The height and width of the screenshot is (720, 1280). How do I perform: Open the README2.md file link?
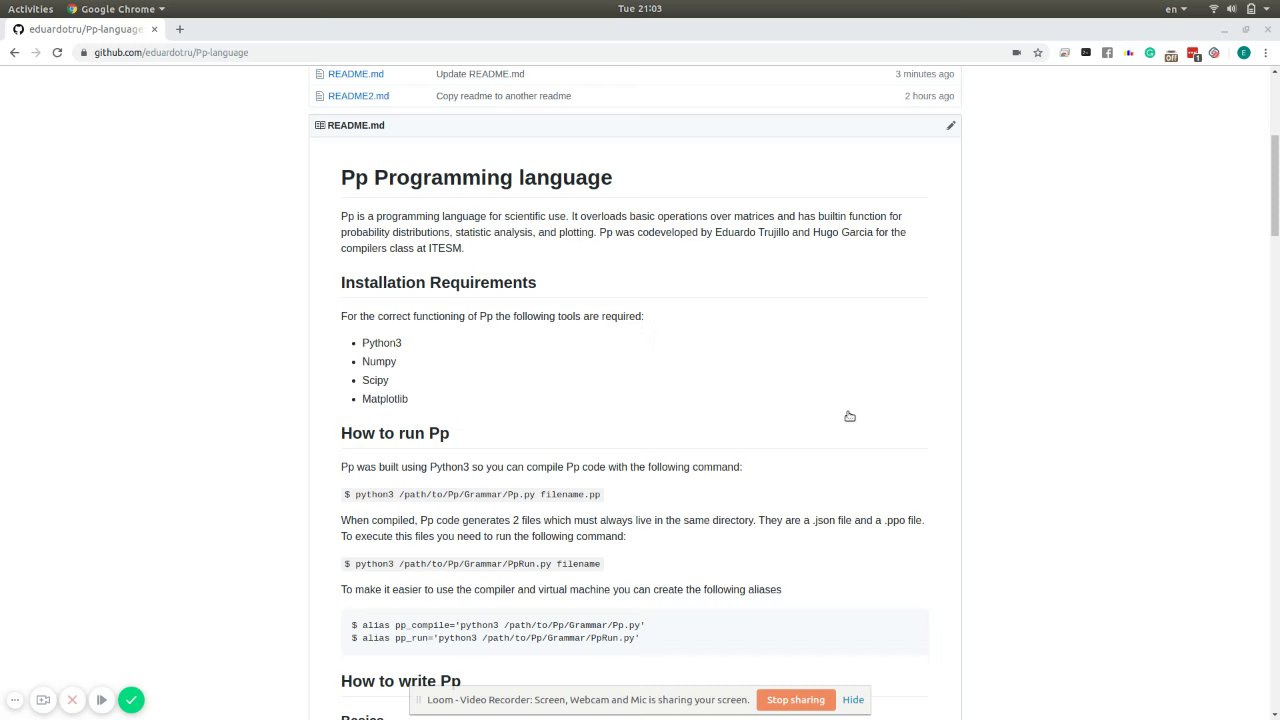[358, 96]
